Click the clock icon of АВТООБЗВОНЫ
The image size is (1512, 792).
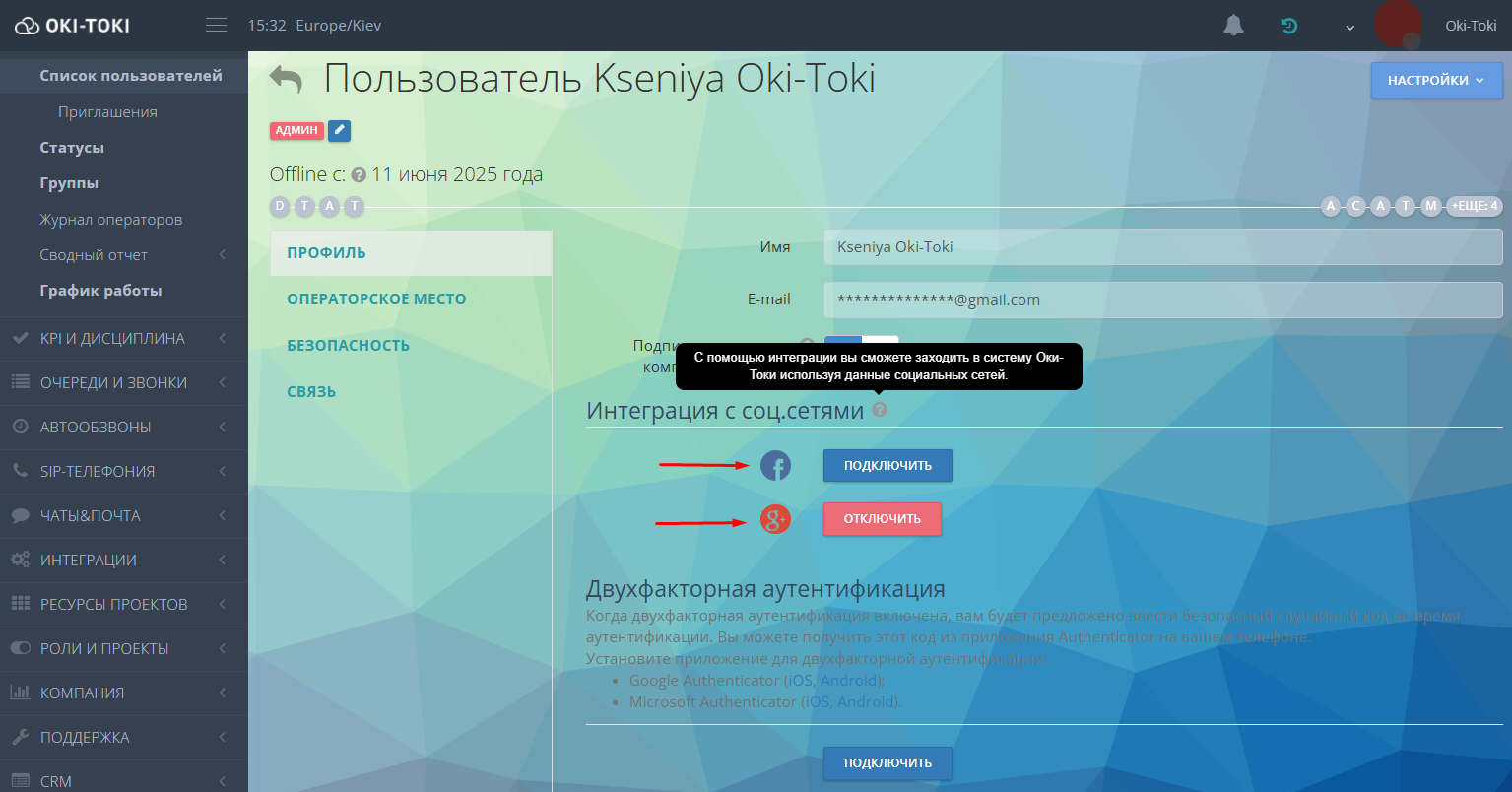[21, 427]
